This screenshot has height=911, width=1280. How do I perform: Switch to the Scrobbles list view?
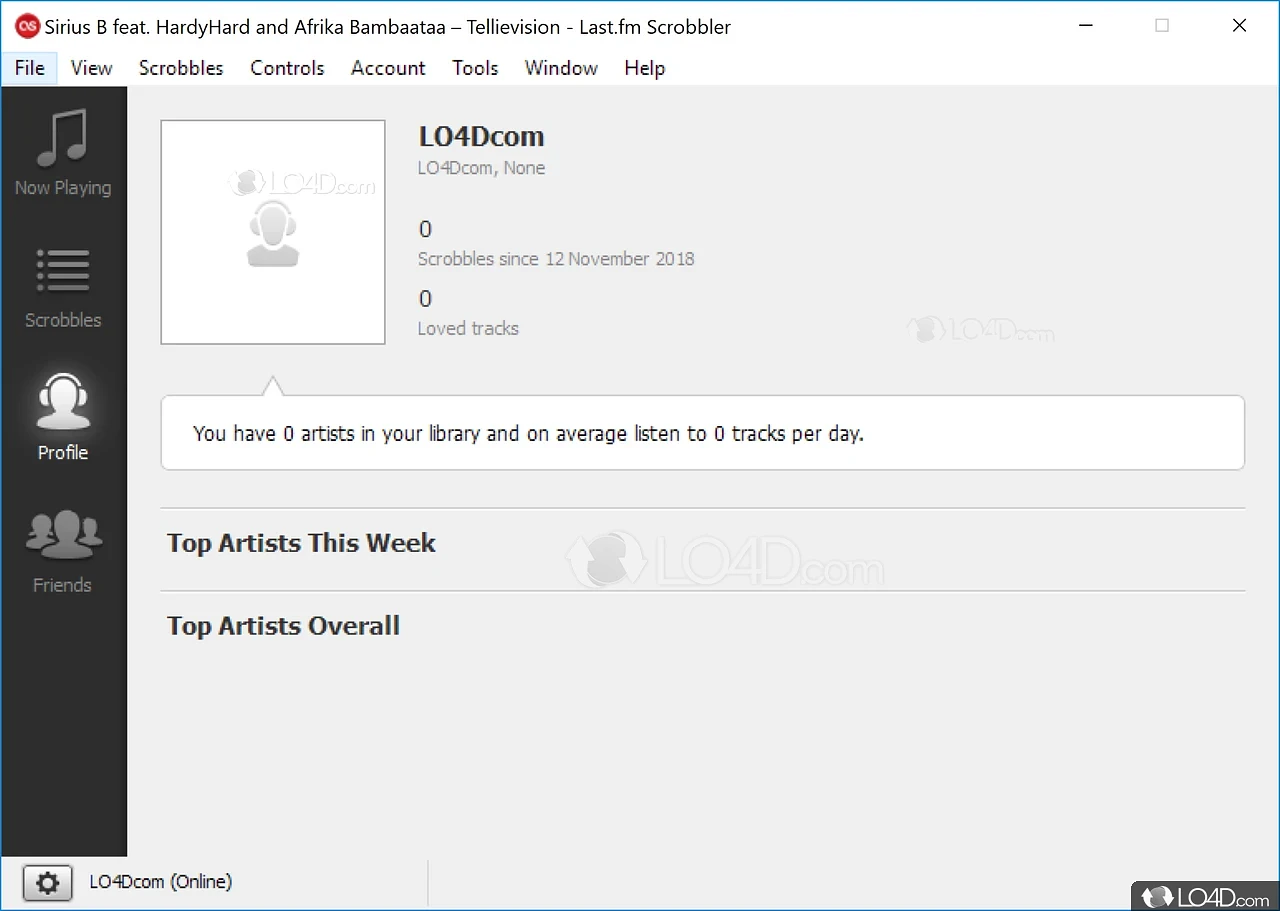[63, 287]
